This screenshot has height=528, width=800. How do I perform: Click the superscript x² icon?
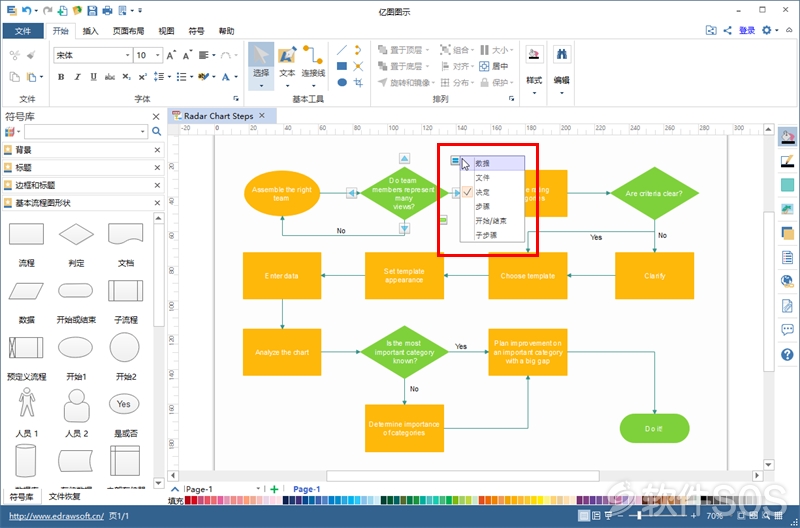[143, 77]
